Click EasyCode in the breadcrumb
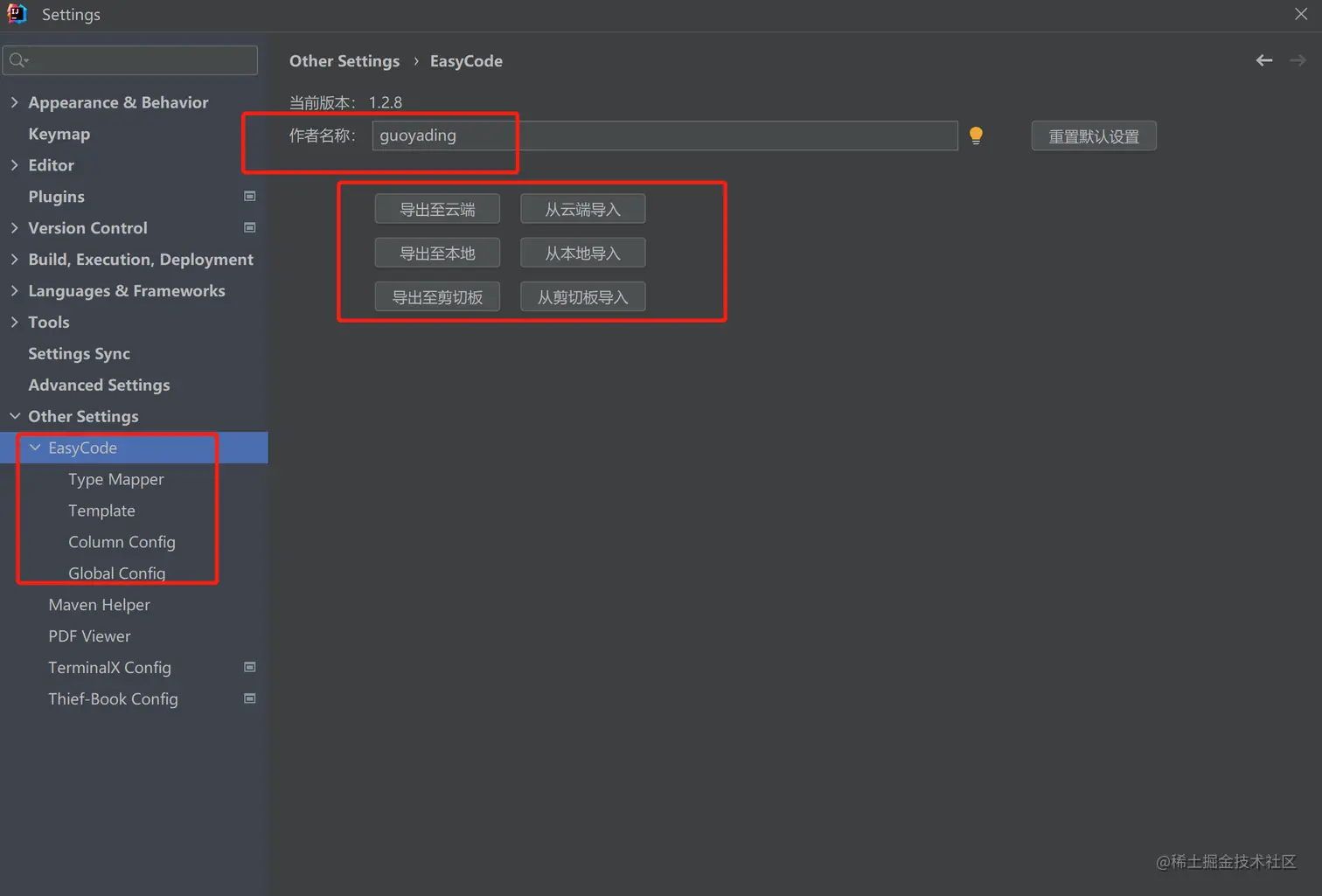Screen dimensions: 1322x896 pyautogui.click(x=466, y=61)
